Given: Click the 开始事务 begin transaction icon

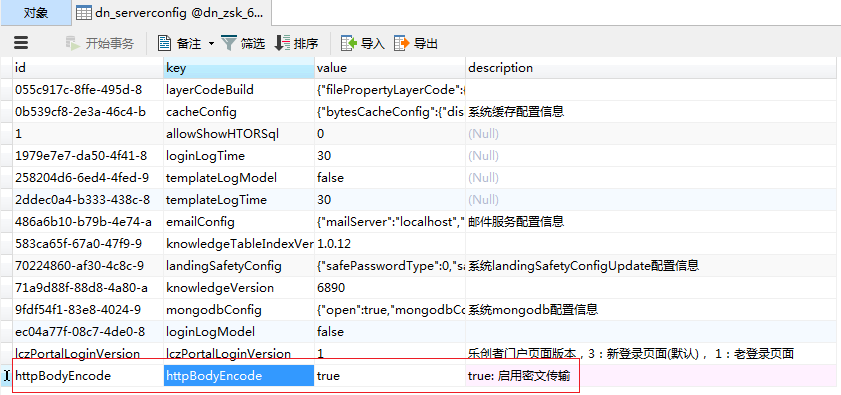Looking at the screenshot, I should 73,43.
